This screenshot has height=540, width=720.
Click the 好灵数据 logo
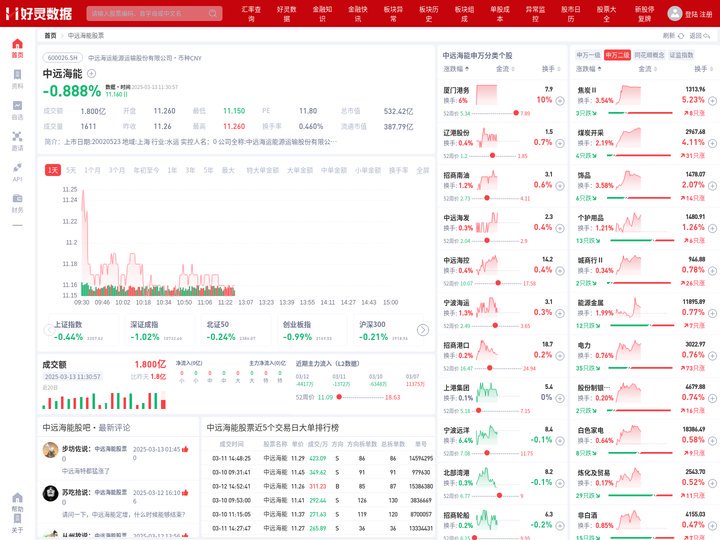click(39, 13)
